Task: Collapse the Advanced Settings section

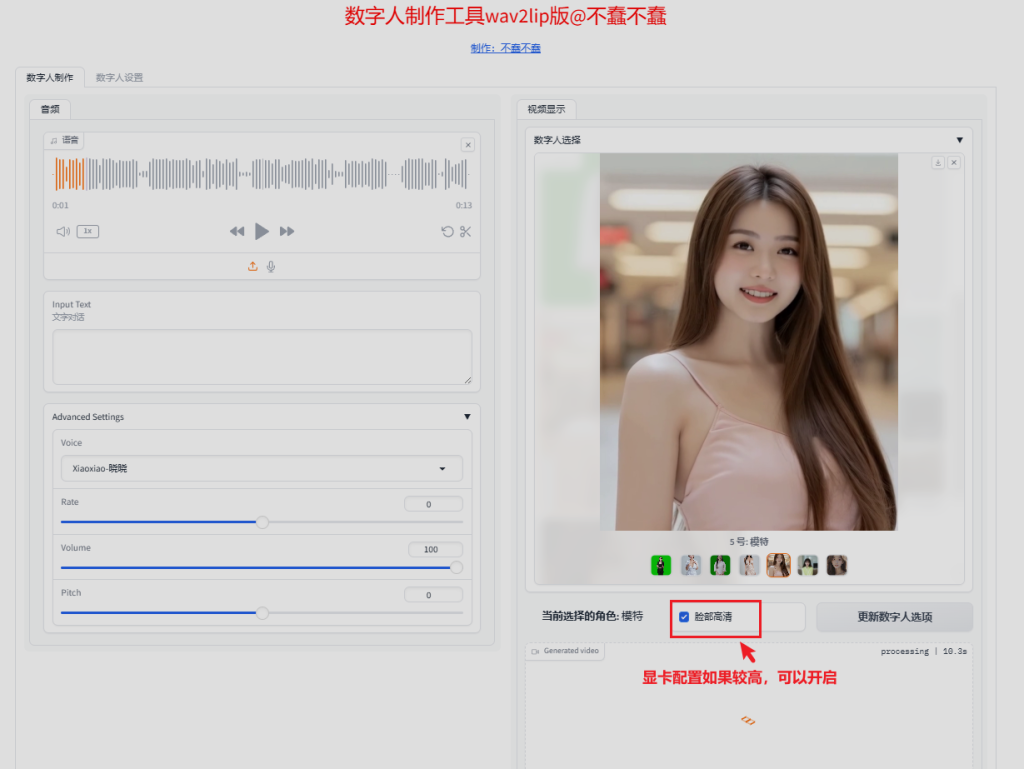Action: pos(466,417)
